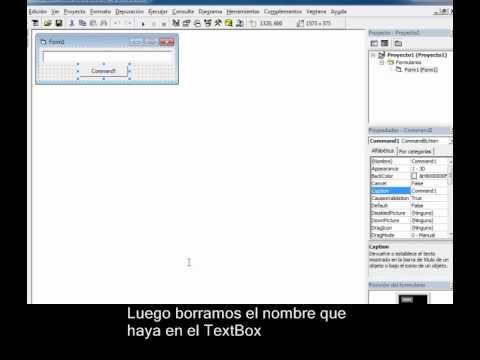Select the CausesValidation property row

410,198
